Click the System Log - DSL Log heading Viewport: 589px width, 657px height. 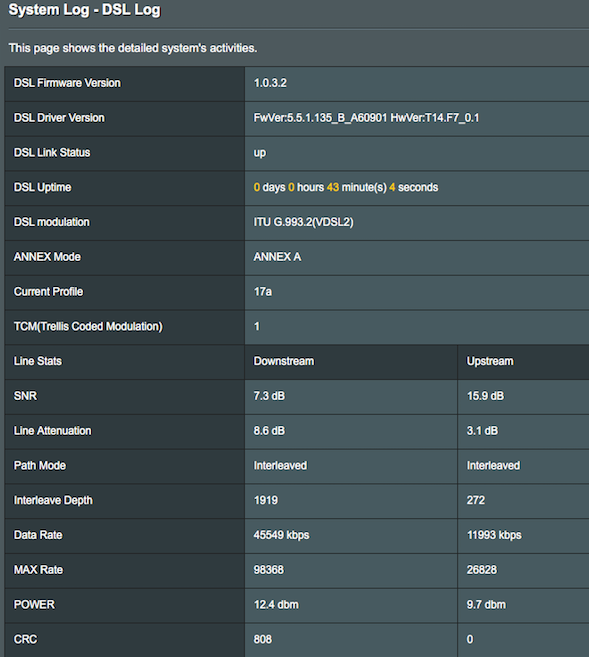pyautogui.click(x=84, y=10)
